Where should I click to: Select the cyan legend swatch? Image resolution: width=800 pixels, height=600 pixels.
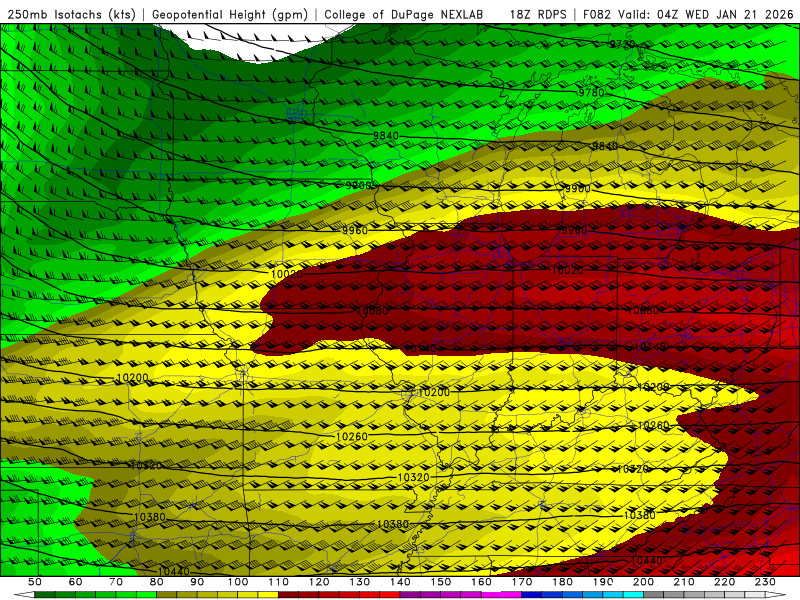tap(633, 595)
